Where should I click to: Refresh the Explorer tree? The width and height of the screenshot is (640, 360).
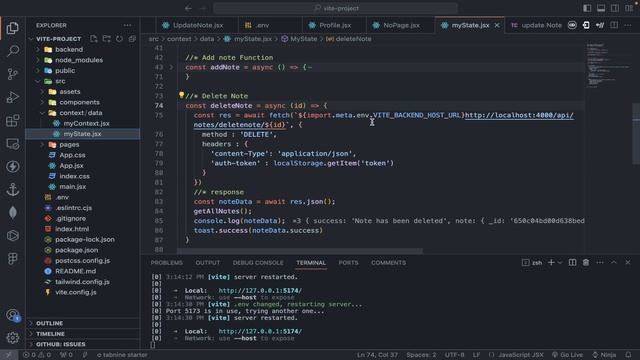coord(119,39)
